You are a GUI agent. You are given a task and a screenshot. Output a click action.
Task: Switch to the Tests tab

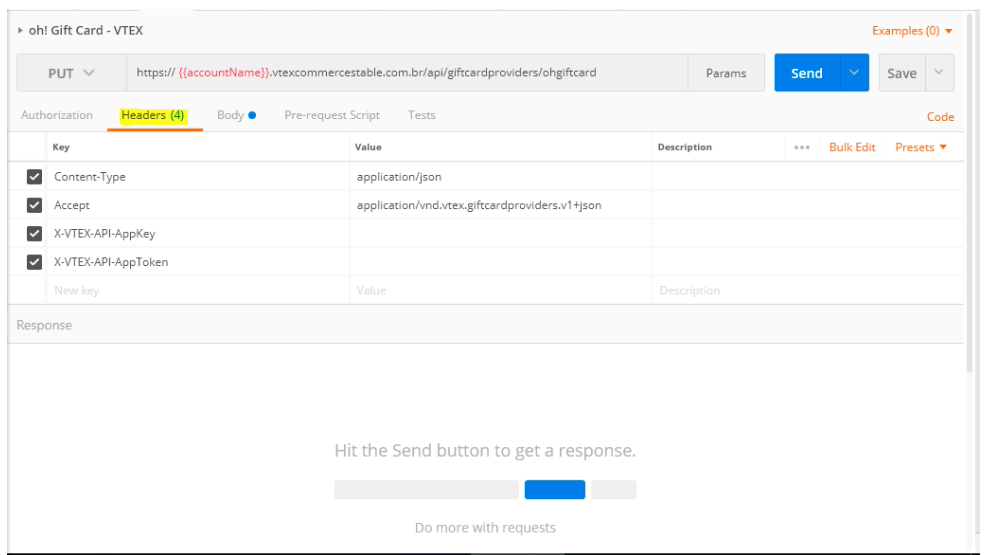(421, 116)
